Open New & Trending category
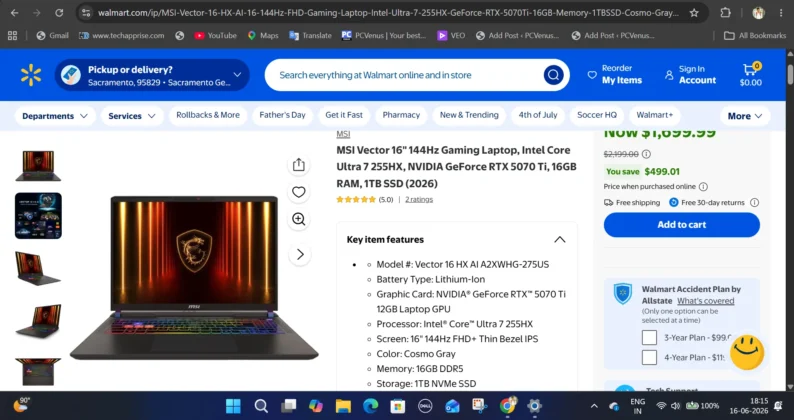The height and width of the screenshot is (420, 794). [x=469, y=115]
